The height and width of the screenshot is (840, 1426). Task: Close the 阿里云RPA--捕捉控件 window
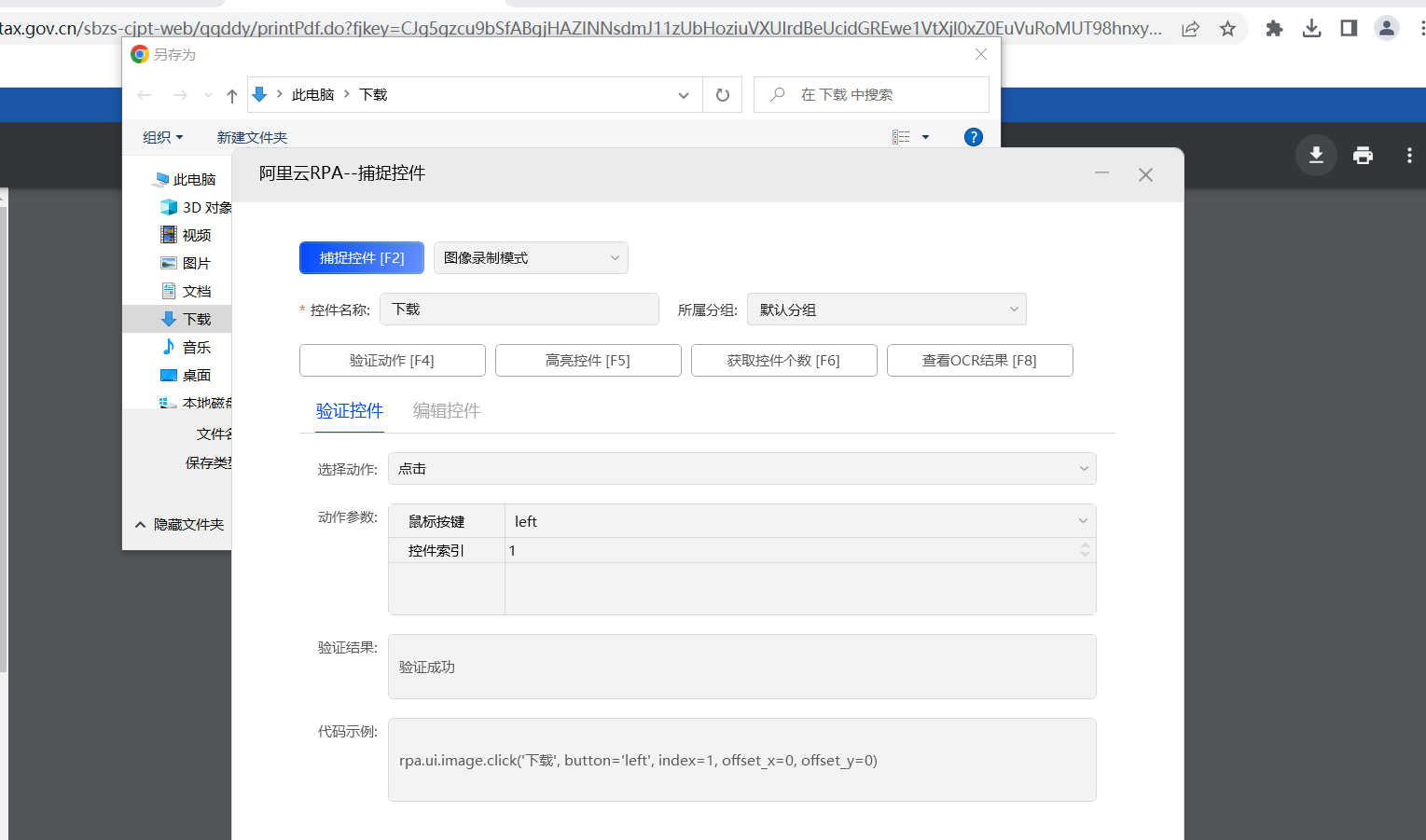click(x=1145, y=175)
